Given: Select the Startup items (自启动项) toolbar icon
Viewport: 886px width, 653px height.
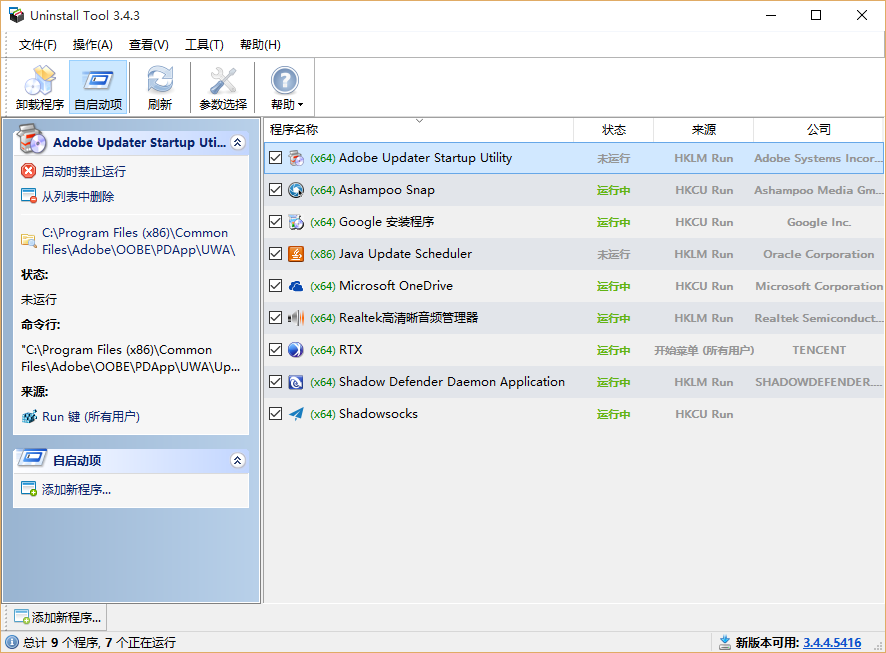Looking at the screenshot, I should click(98, 81).
